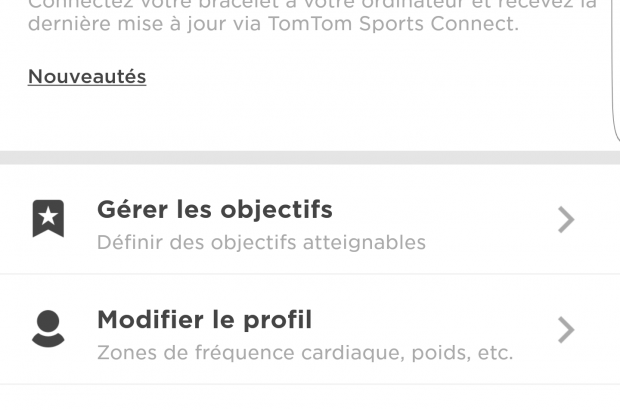This screenshot has width=620, height=410.
Task: Select the Modifier le profil title
Action: [204, 320]
